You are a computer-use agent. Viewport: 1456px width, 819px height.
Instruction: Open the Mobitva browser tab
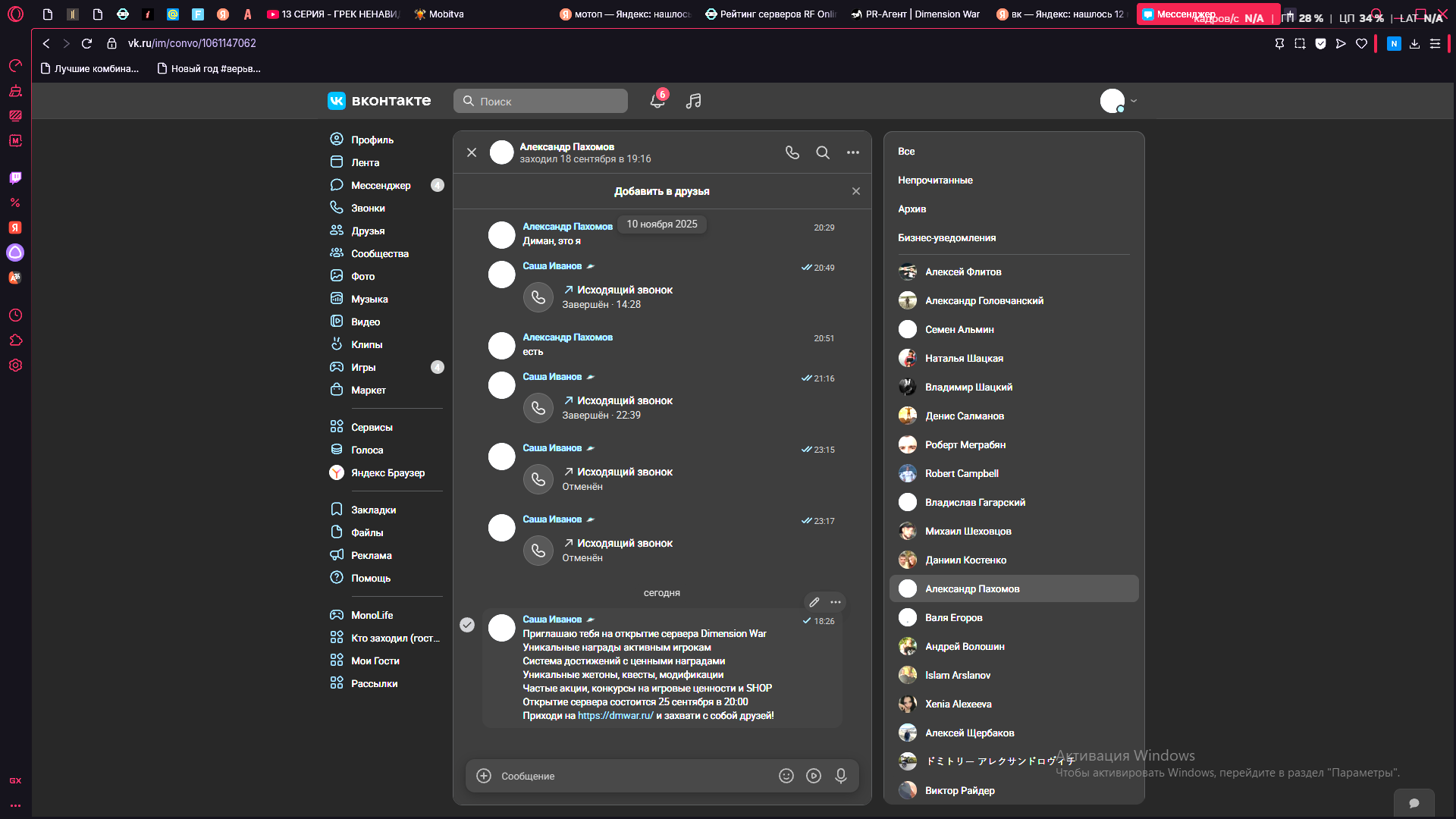tap(438, 14)
